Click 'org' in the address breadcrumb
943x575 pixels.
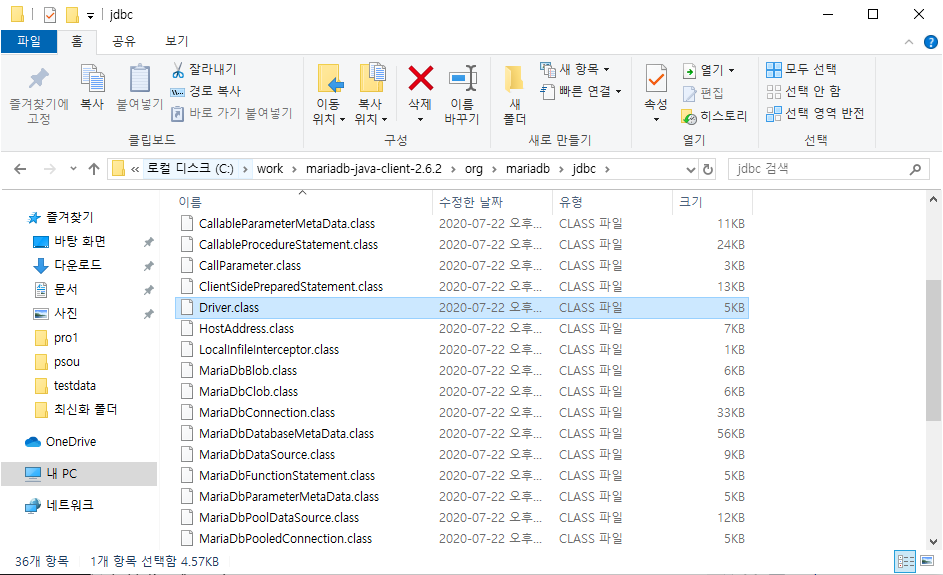pyautogui.click(x=474, y=169)
